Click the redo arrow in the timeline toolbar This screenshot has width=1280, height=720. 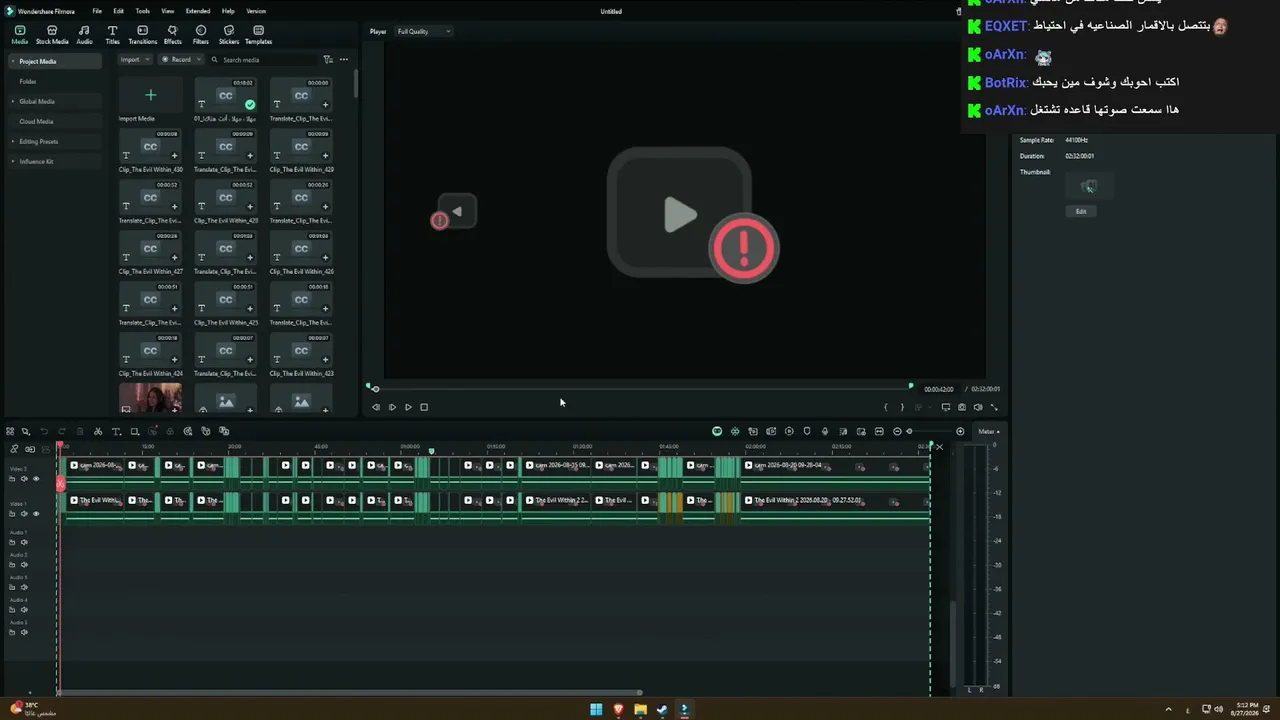tap(62, 431)
